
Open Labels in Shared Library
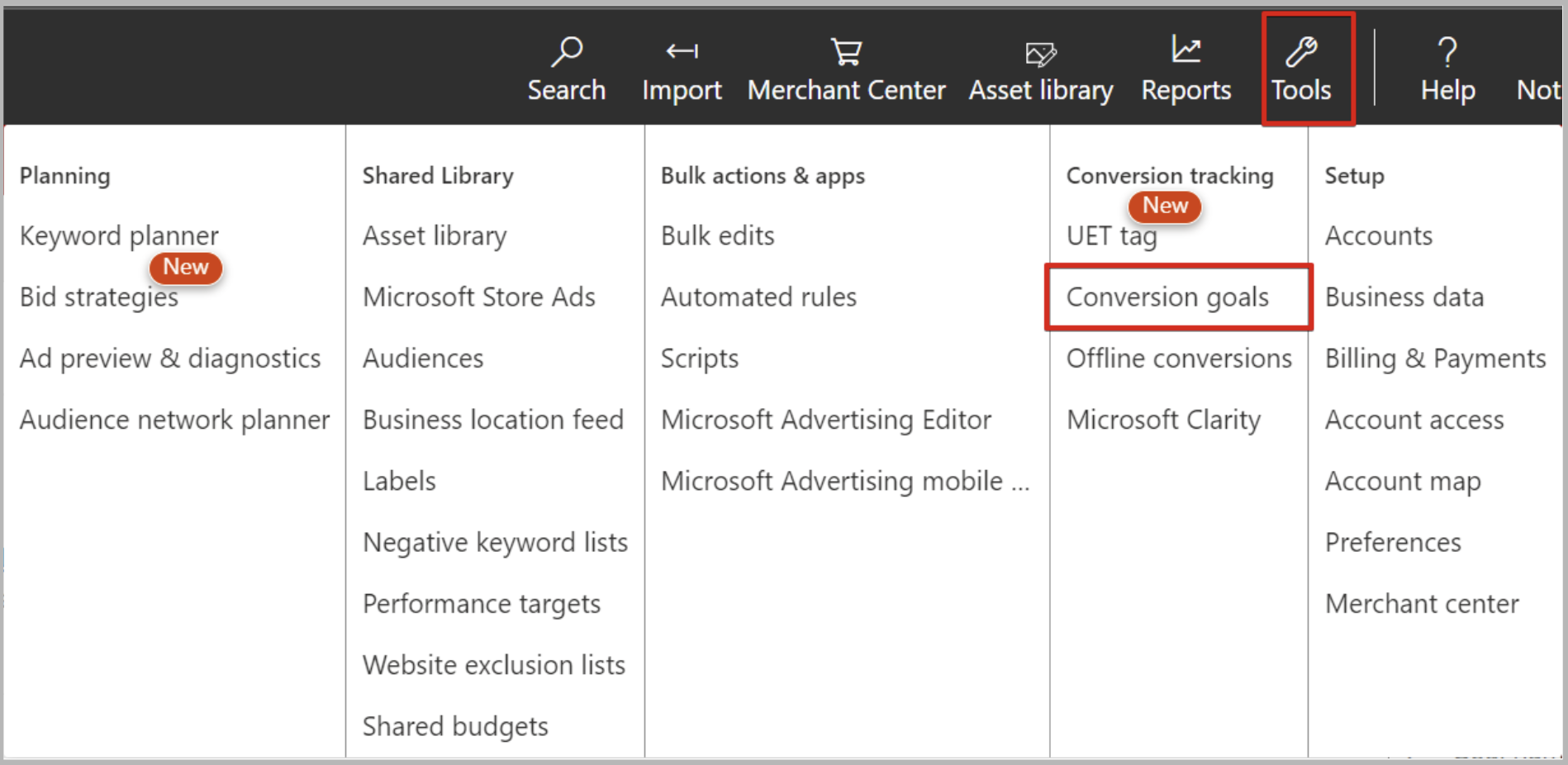tap(399, 481)
